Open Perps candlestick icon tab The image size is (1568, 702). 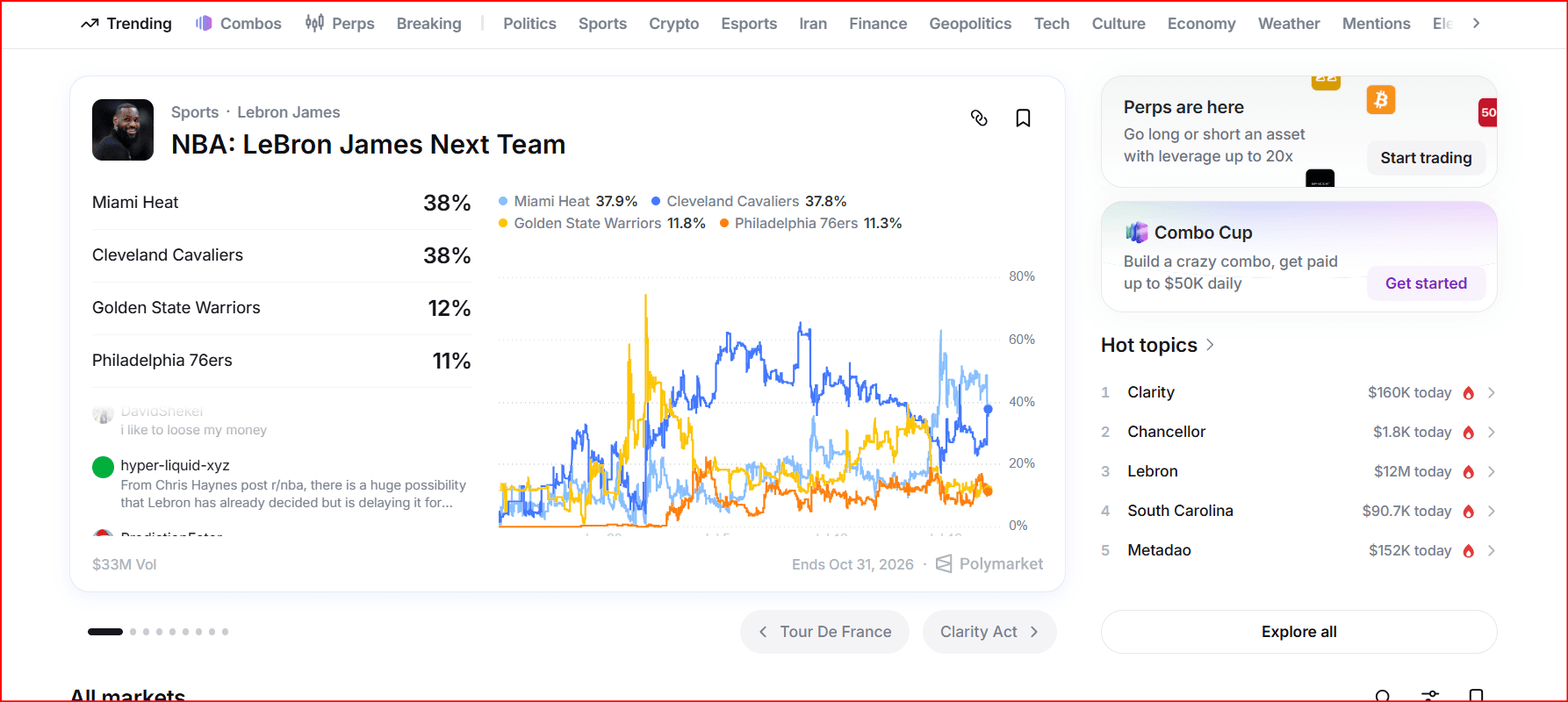tap(314, 23)
